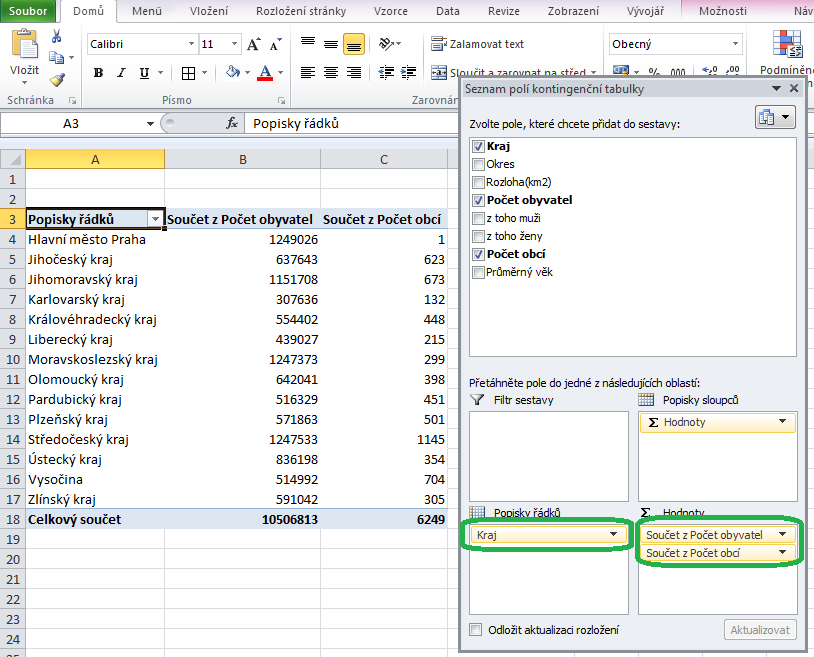The height and width of the screenshot is (657, 814).
Task: Check the Okres field checkbox
Action: point(478,165)
